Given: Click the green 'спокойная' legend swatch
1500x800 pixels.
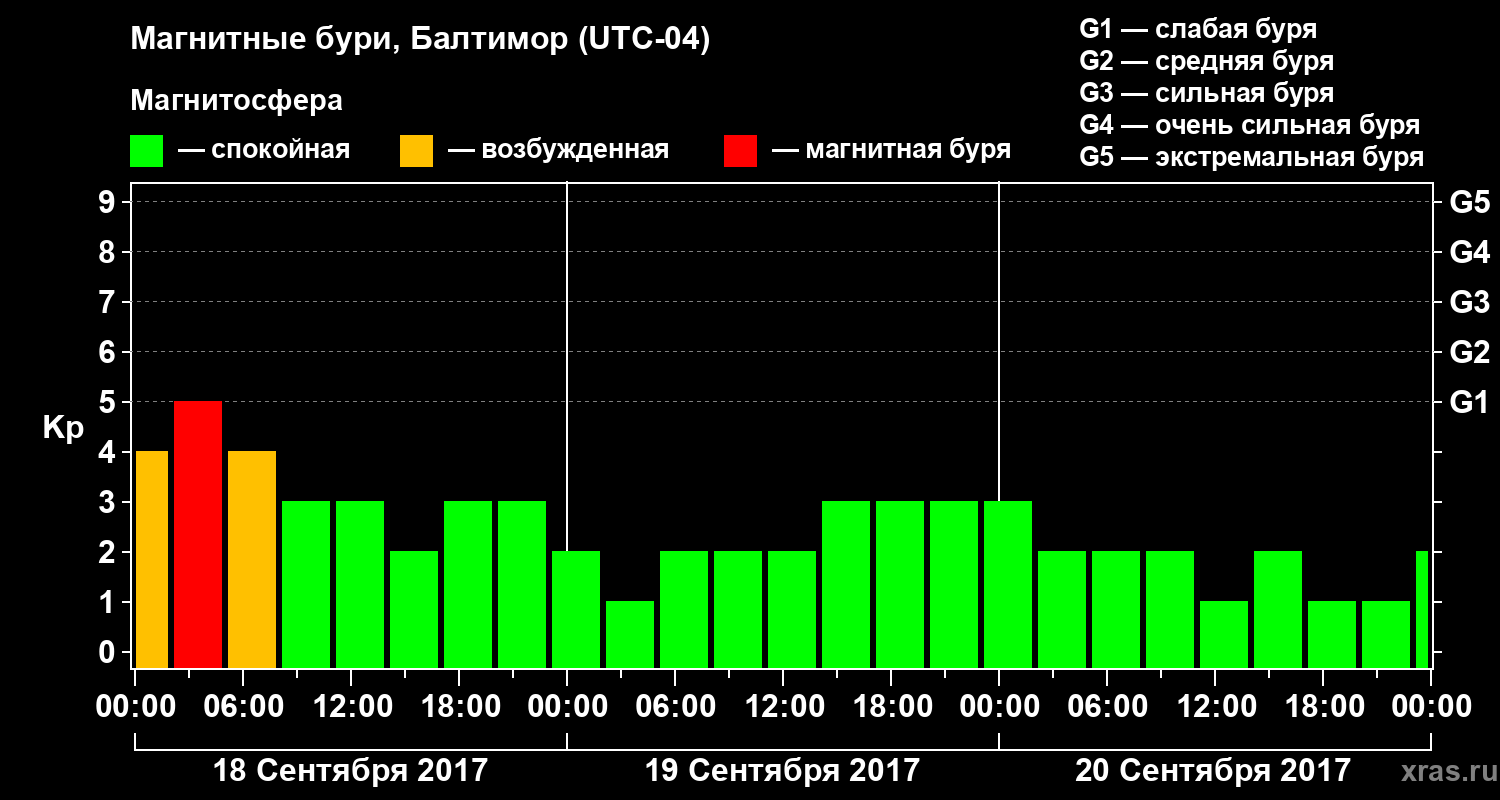Looking at the screenshot, I should point(147,151).
